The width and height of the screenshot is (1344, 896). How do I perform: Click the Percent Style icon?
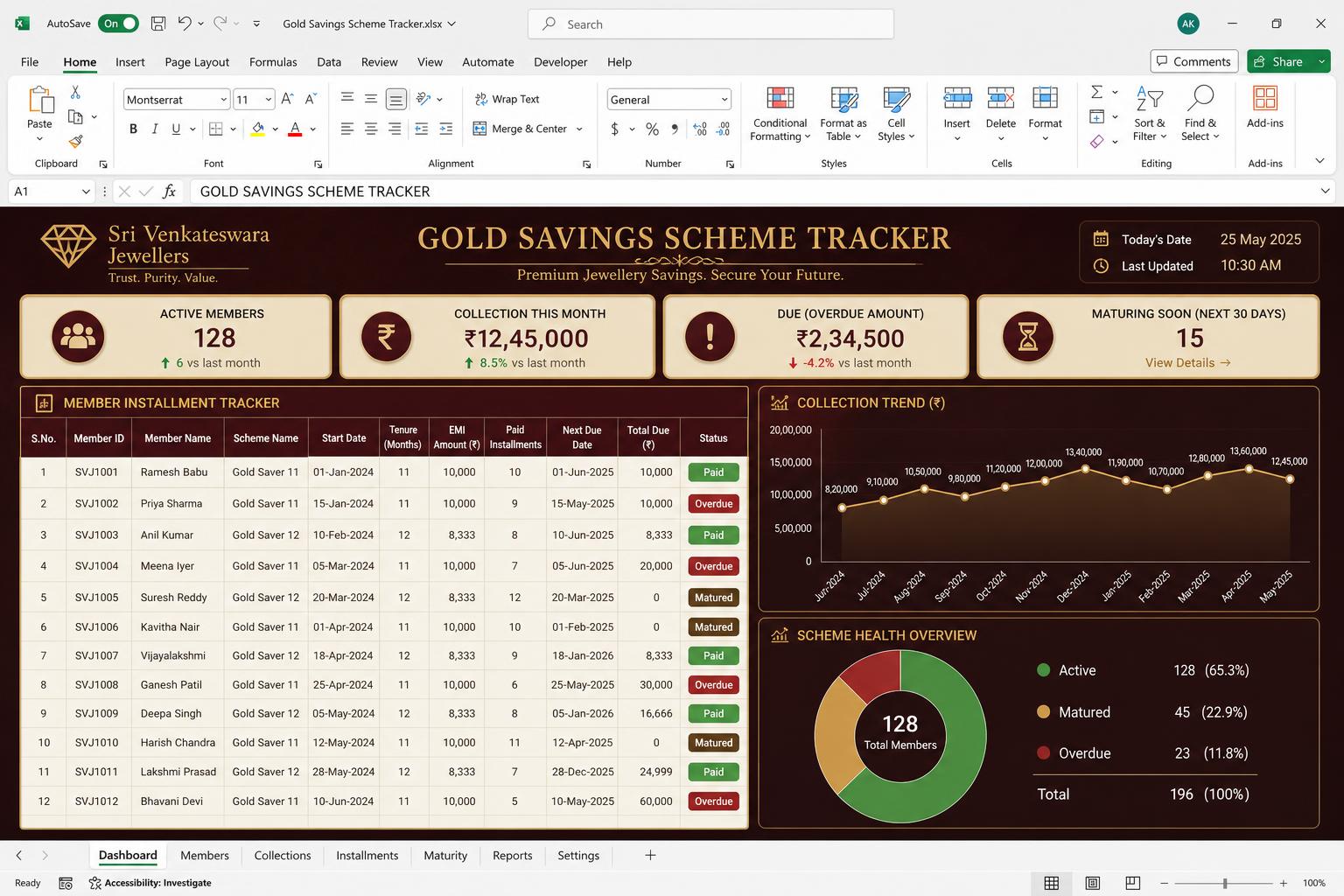pyautogui.click(x=652, y=129)
